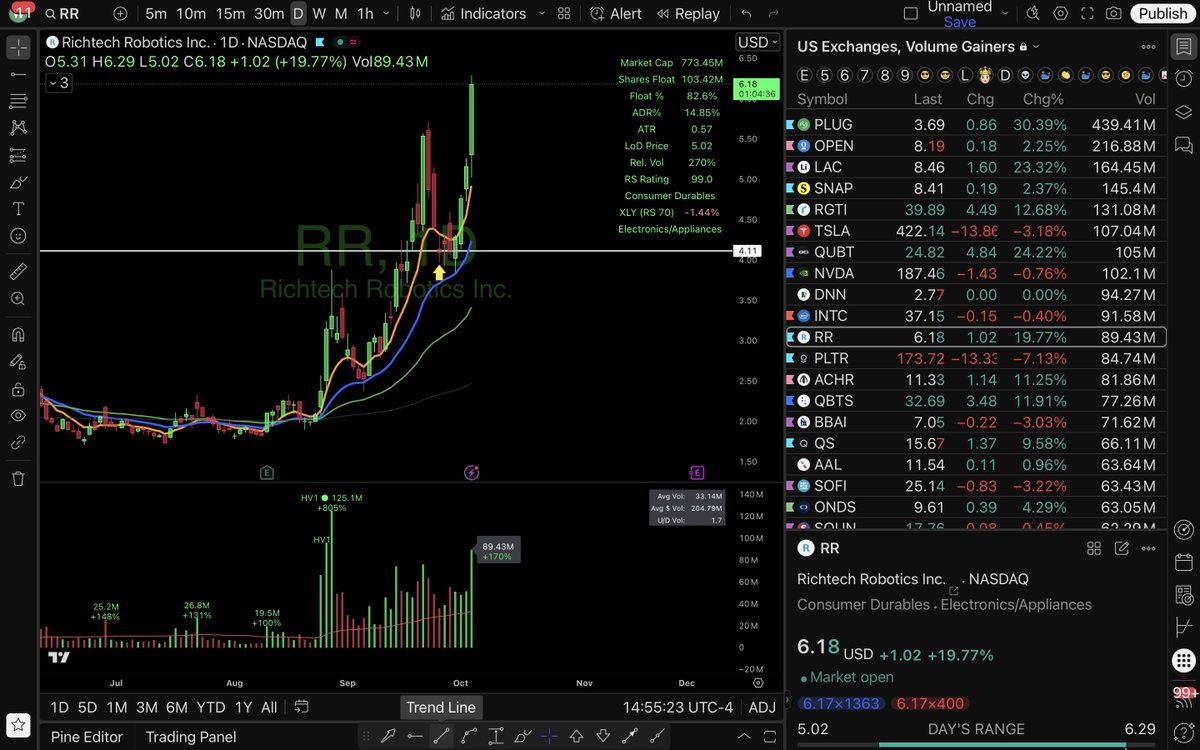Open the forecasting and position tools
The width and height of the screenshot is (1200, 750).
tap(18, 155)
